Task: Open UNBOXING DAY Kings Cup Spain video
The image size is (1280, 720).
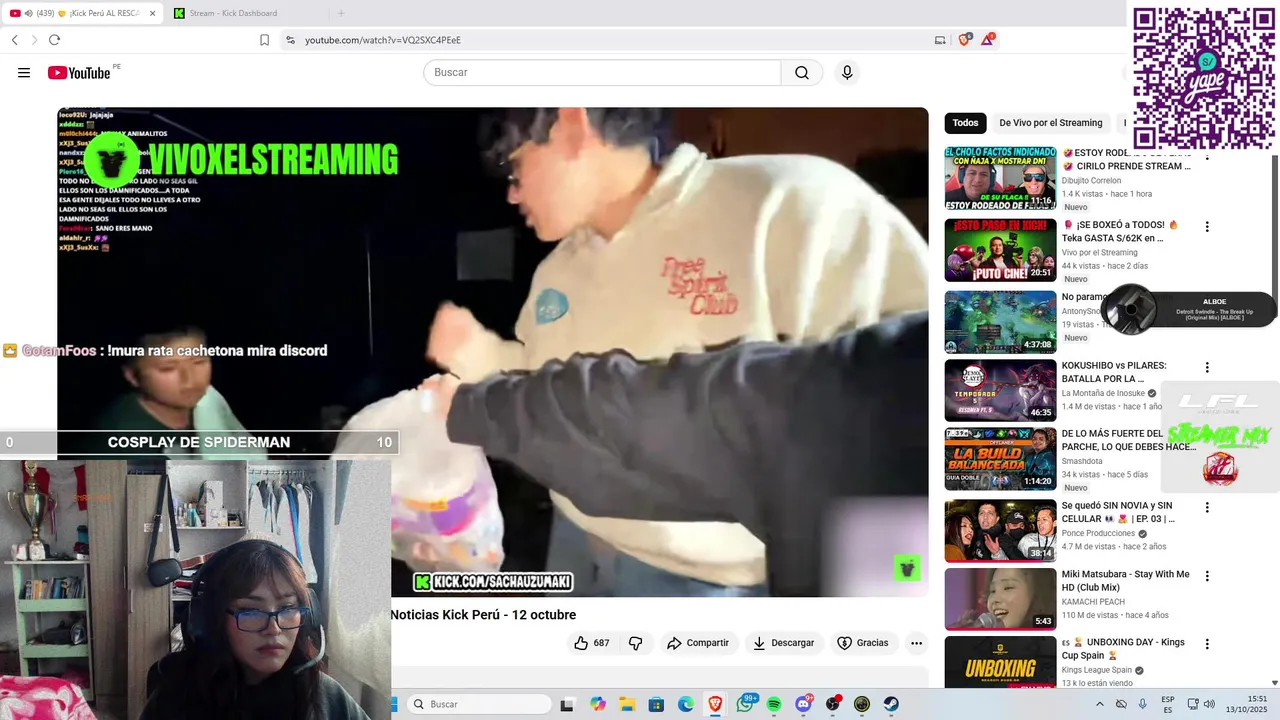Action: (1123, 649)
